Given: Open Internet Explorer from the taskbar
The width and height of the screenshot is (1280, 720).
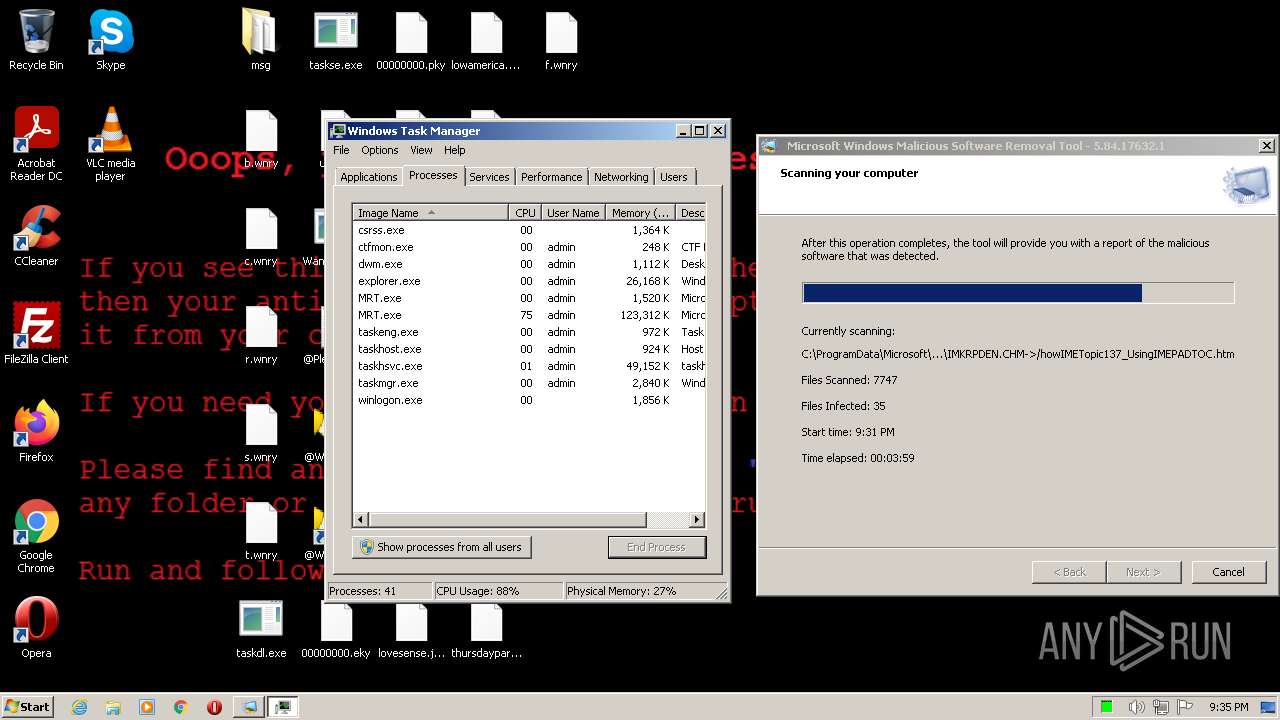Looking at the screenshot, I should pyautogui.click(x=79, y=707).
